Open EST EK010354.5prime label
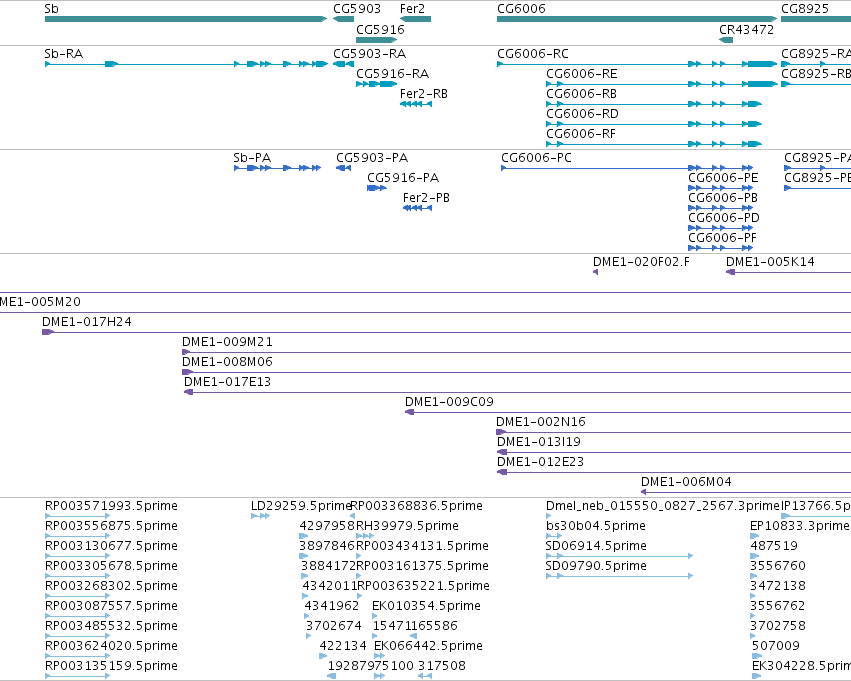The width and height of the screenshot is (851, 681). [x=426, y=607]
